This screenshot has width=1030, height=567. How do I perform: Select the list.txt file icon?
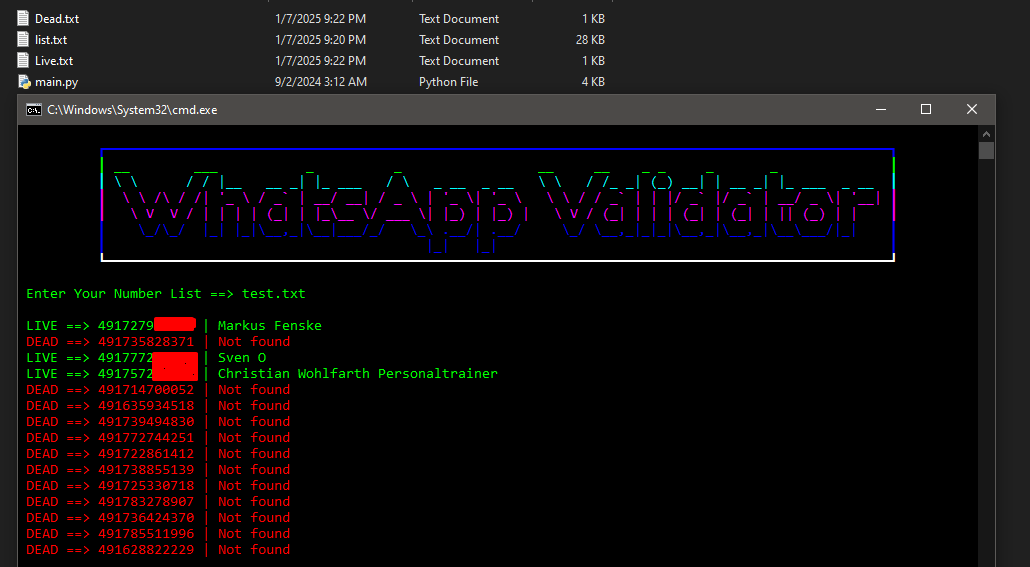click(24, 39)
